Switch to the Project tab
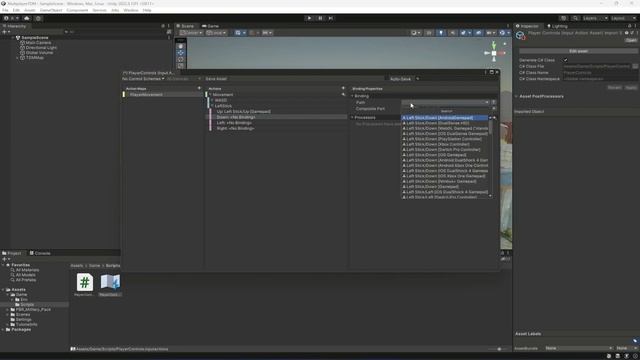Image resolution: width=640 pixels, height=360 pixels. point(12,253)
